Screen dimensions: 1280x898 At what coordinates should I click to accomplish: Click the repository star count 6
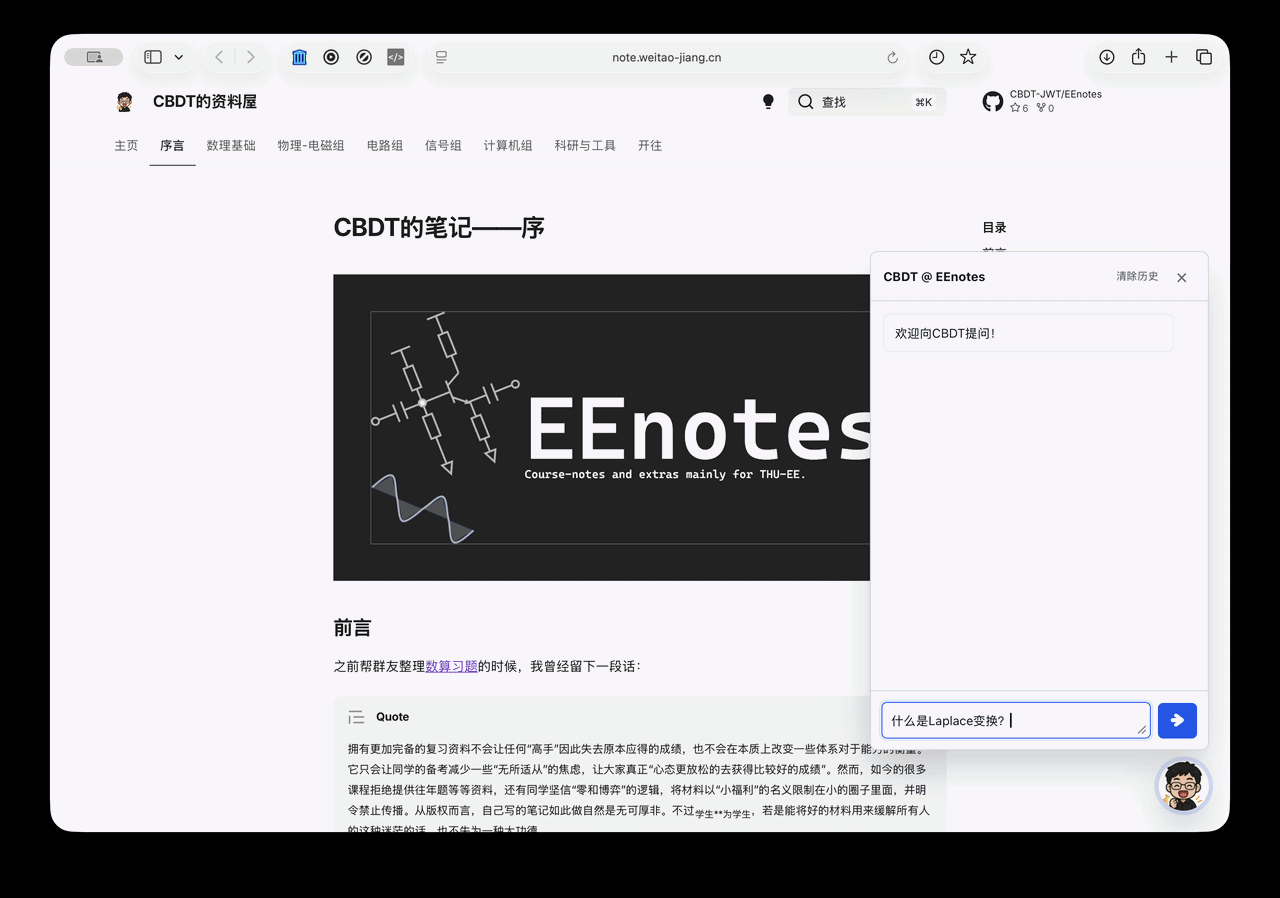(1019, 108)
